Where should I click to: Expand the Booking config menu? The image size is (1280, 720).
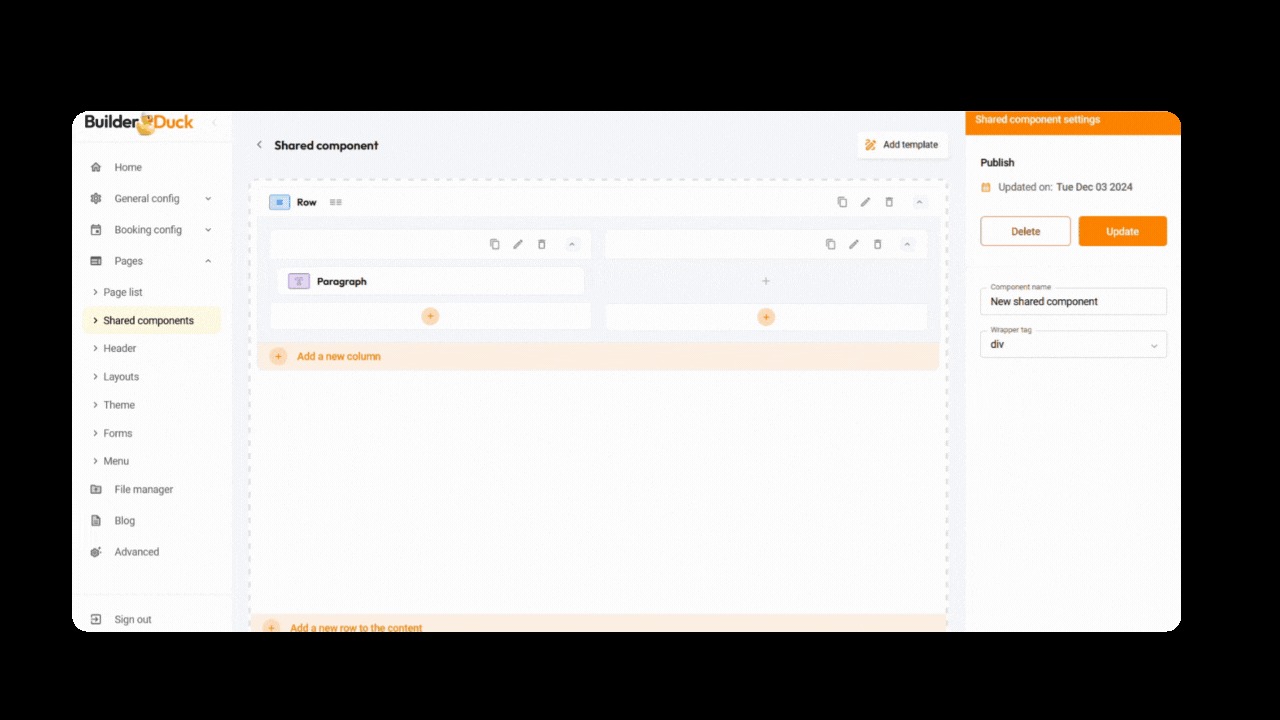150,230
